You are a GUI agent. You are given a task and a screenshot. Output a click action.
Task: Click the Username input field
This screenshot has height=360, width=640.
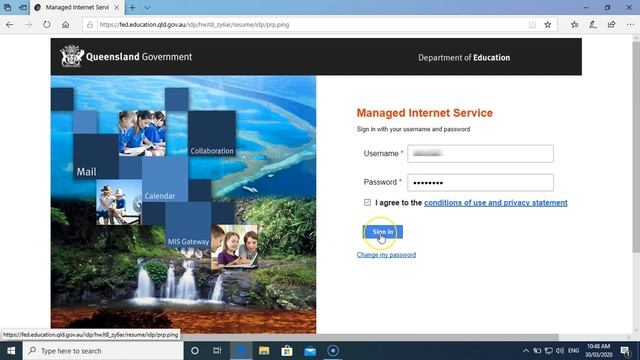coord(480,154)
